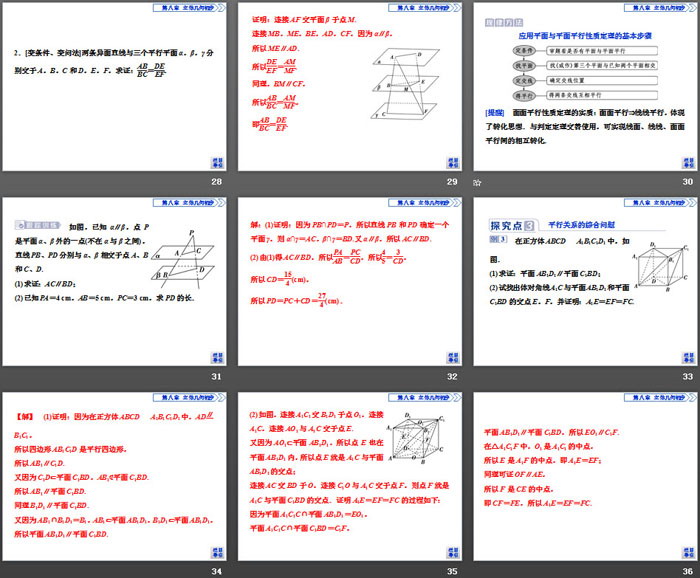Click the chapter header banner on slide 28
Image resolution: width=700 pixels, height=578 pixels.
189,8
